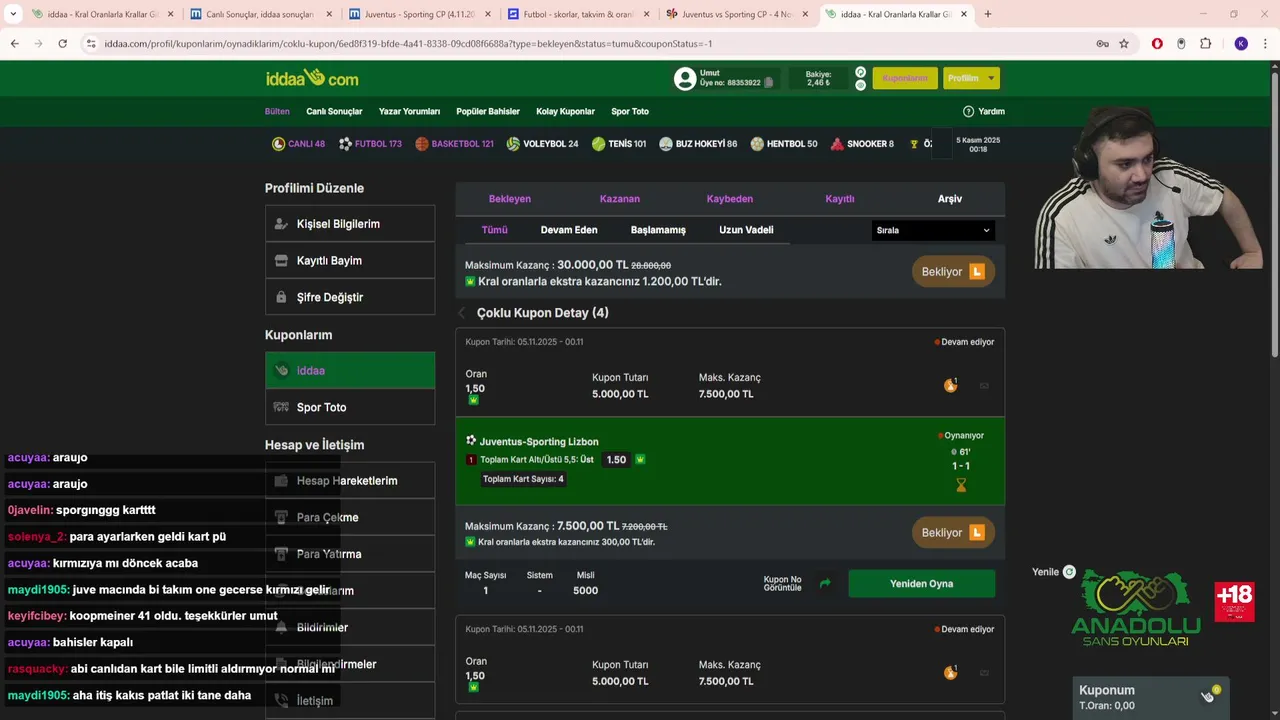
Task: Open the browser tab search dropdown
Action: tap(13, 14)
